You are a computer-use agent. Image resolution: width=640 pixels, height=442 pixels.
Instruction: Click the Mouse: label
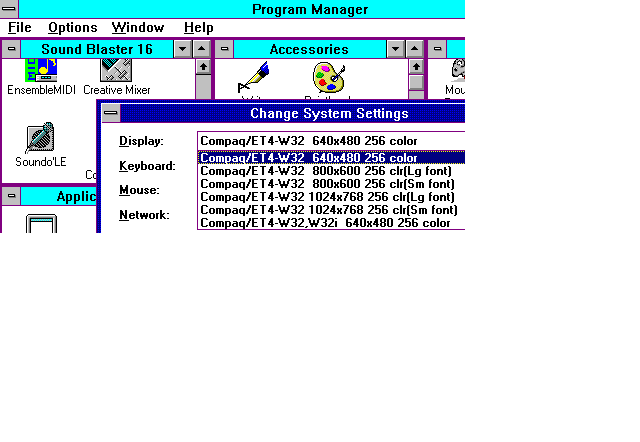(x=139, y=190)
